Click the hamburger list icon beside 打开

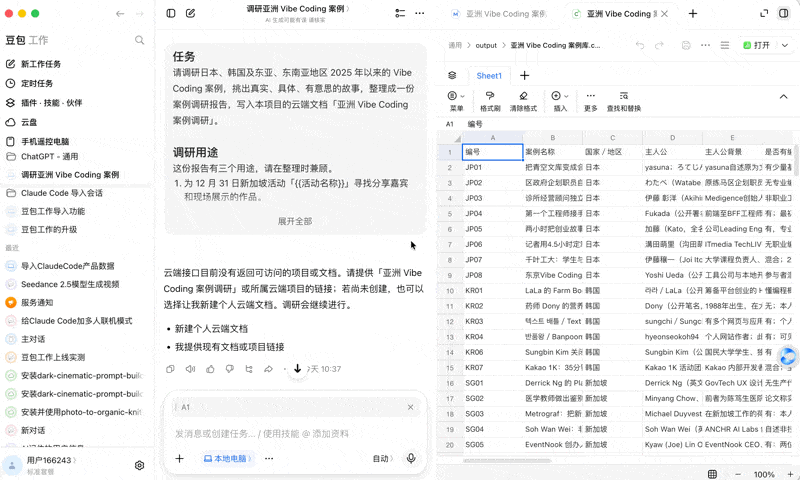pyautogui.click(x=724, y=45)
